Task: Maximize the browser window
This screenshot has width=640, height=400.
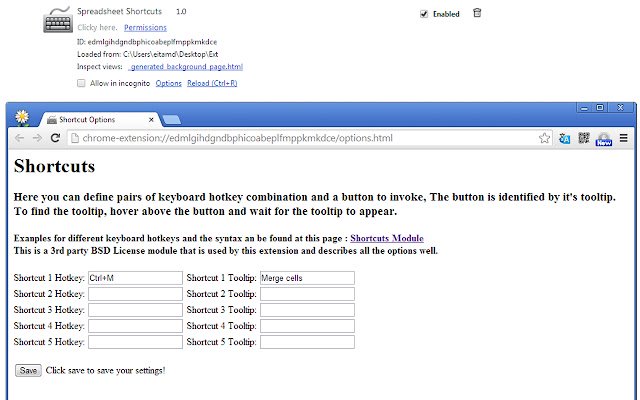Action: tap(600, 108)
